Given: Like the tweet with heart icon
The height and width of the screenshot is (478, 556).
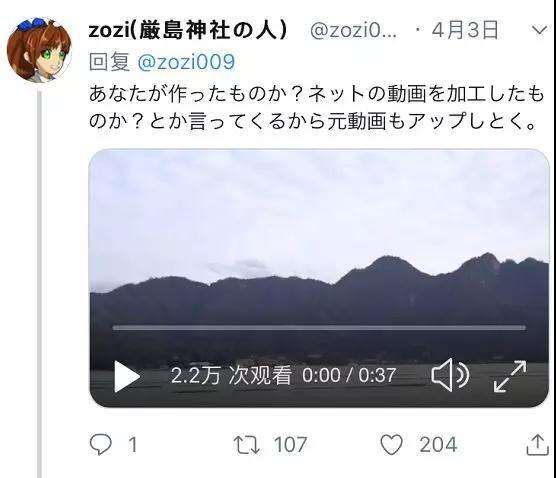Looking at the screenshot, I should pyautogui.click(x=391, y=445).
